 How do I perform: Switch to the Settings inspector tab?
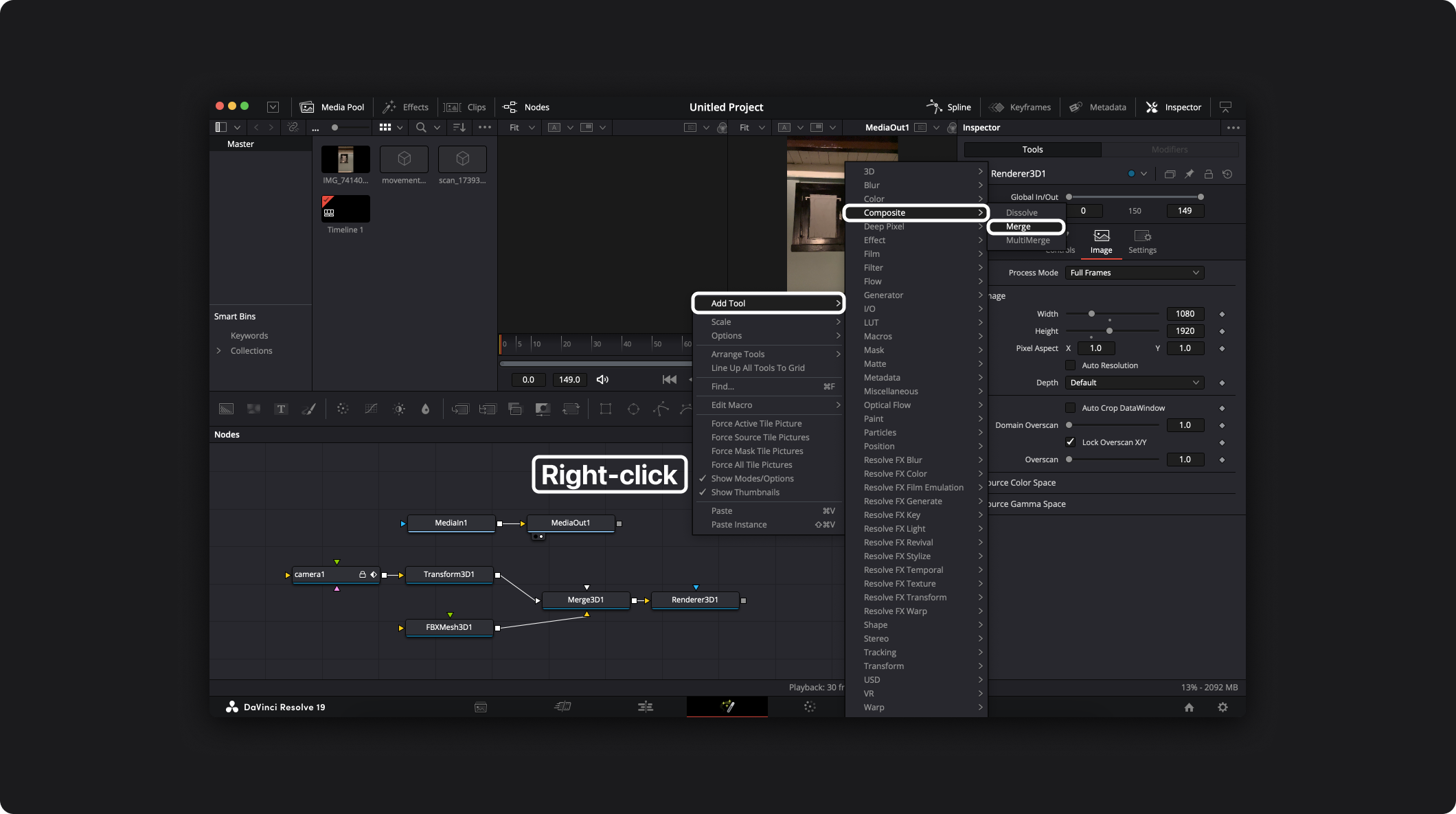tap(1142, 242)
